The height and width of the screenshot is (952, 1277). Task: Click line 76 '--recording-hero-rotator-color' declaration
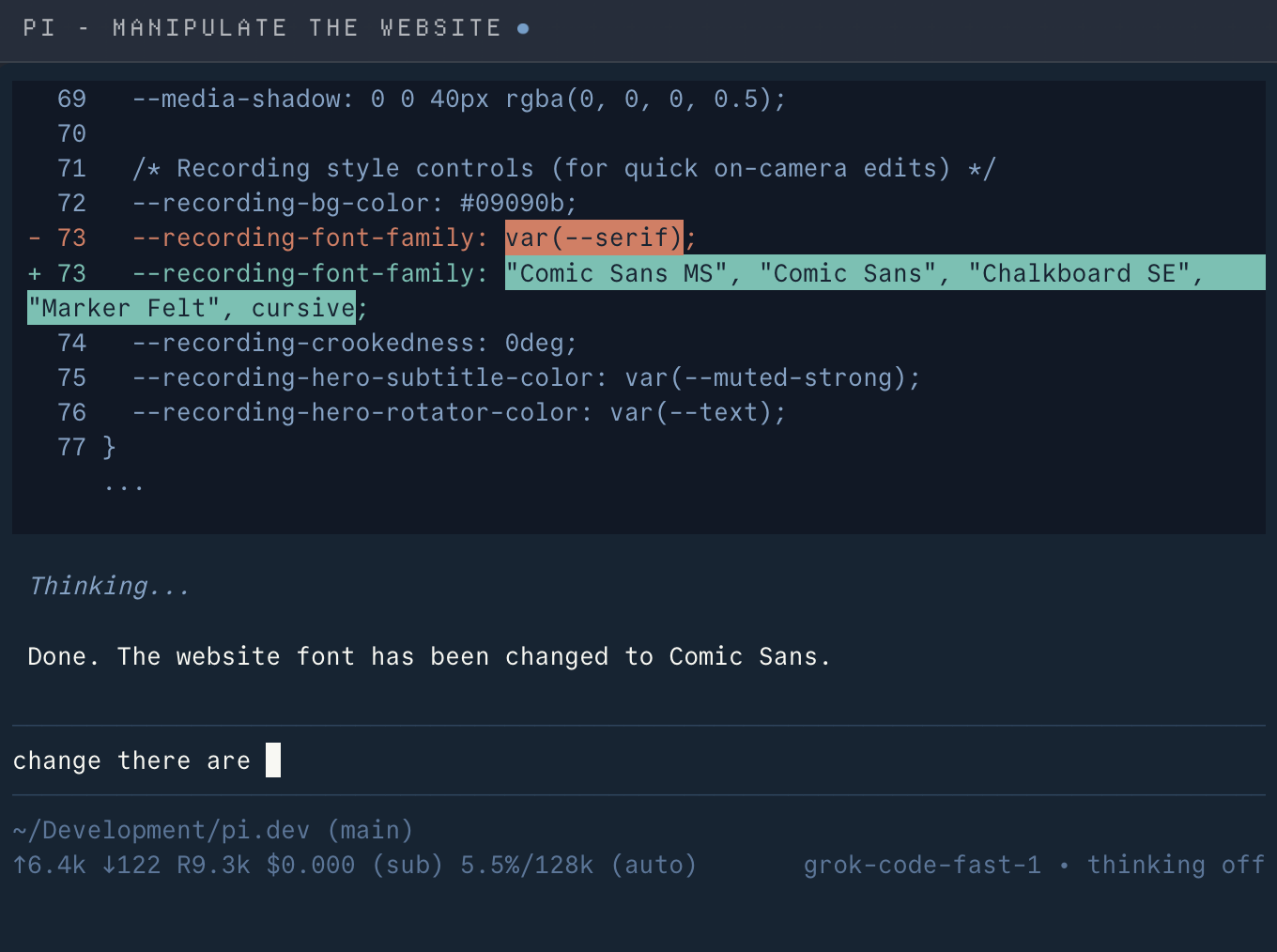(x=459, y=413)
